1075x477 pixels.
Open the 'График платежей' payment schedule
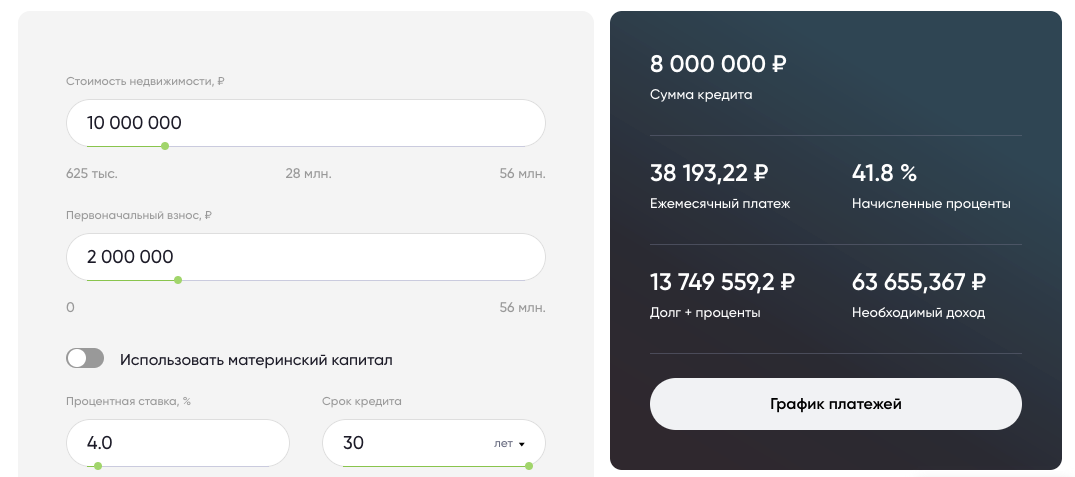click(835, 404)
